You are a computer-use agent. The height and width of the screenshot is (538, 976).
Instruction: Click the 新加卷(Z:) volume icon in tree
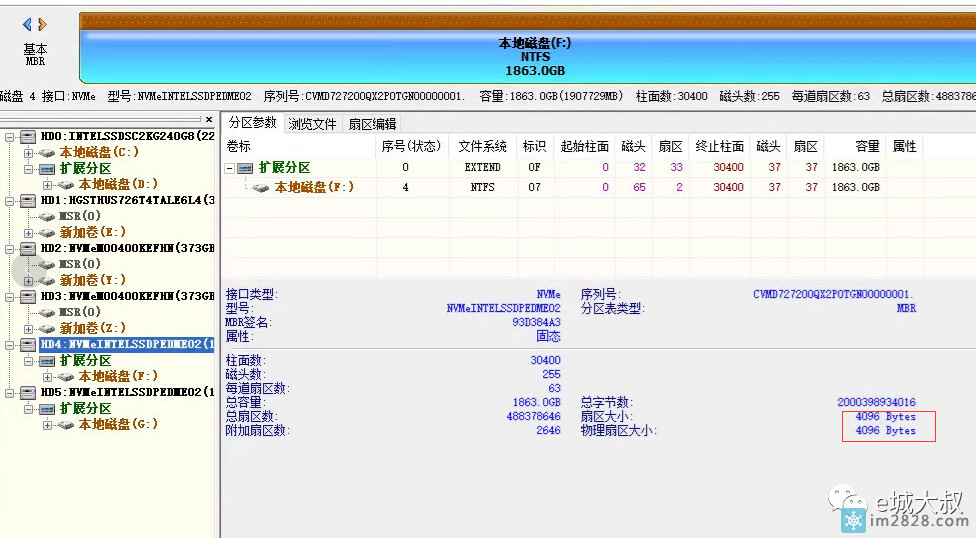48,328
